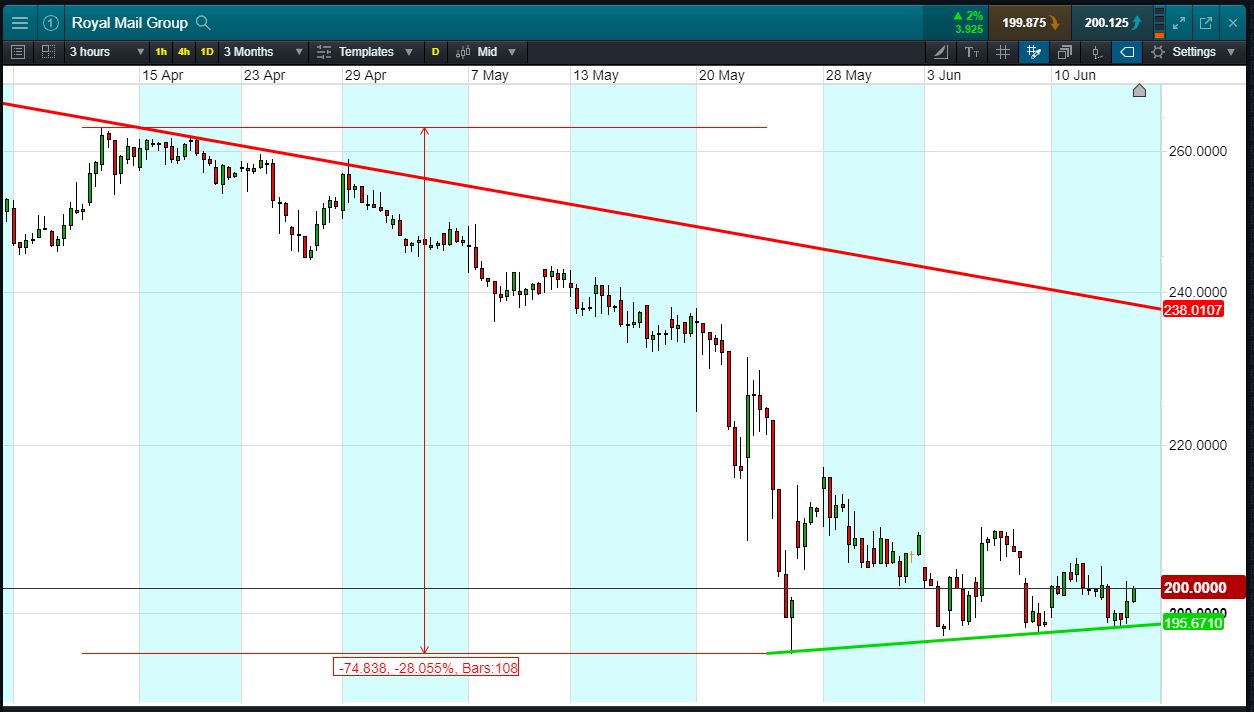This screenshot has width=1254, height=712.
Task: Click the 23 Apr date label
Action: tap(265, 75)
